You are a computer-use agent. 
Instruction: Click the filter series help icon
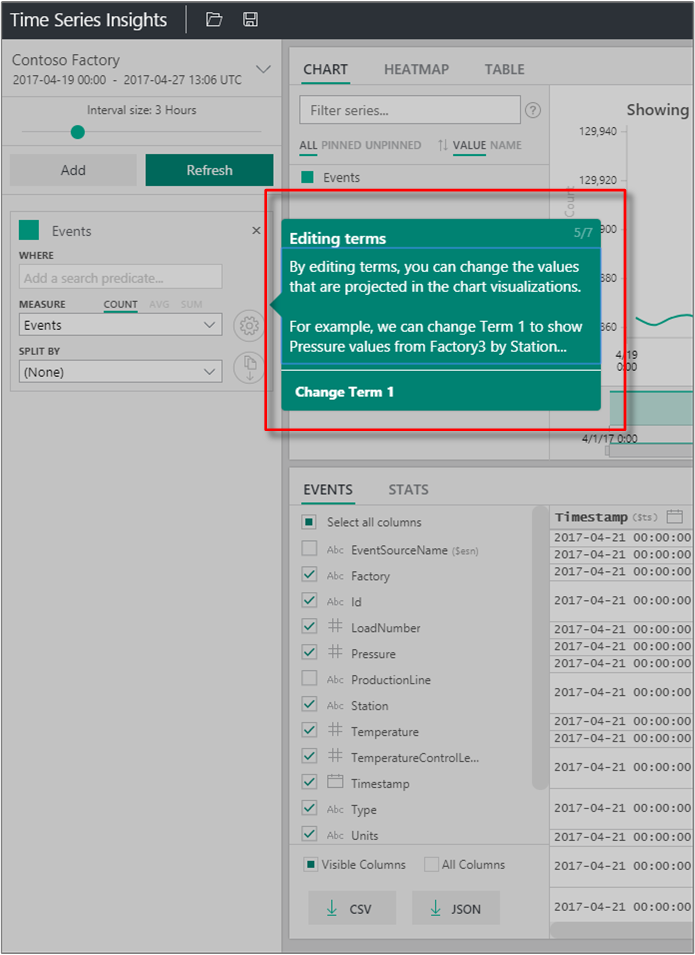point(533,110)
